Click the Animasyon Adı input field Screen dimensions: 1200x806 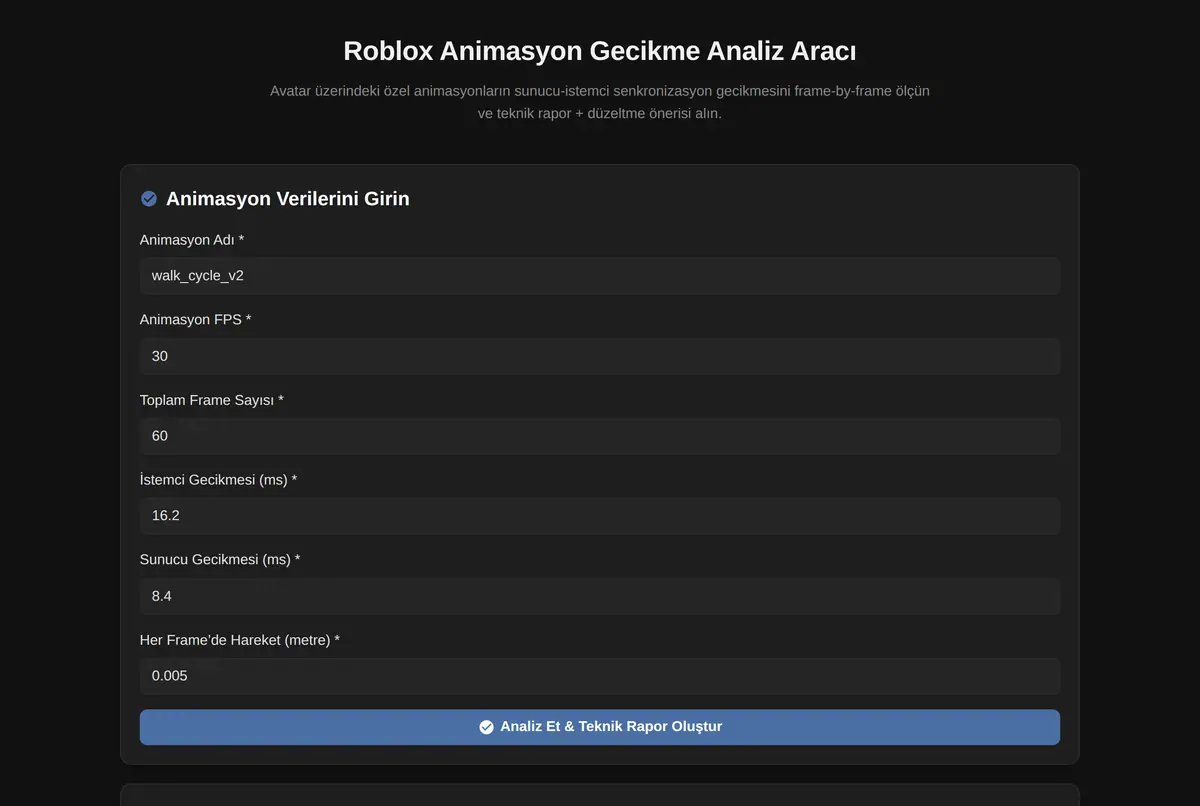pyautogui.click(x=600, y=276)
